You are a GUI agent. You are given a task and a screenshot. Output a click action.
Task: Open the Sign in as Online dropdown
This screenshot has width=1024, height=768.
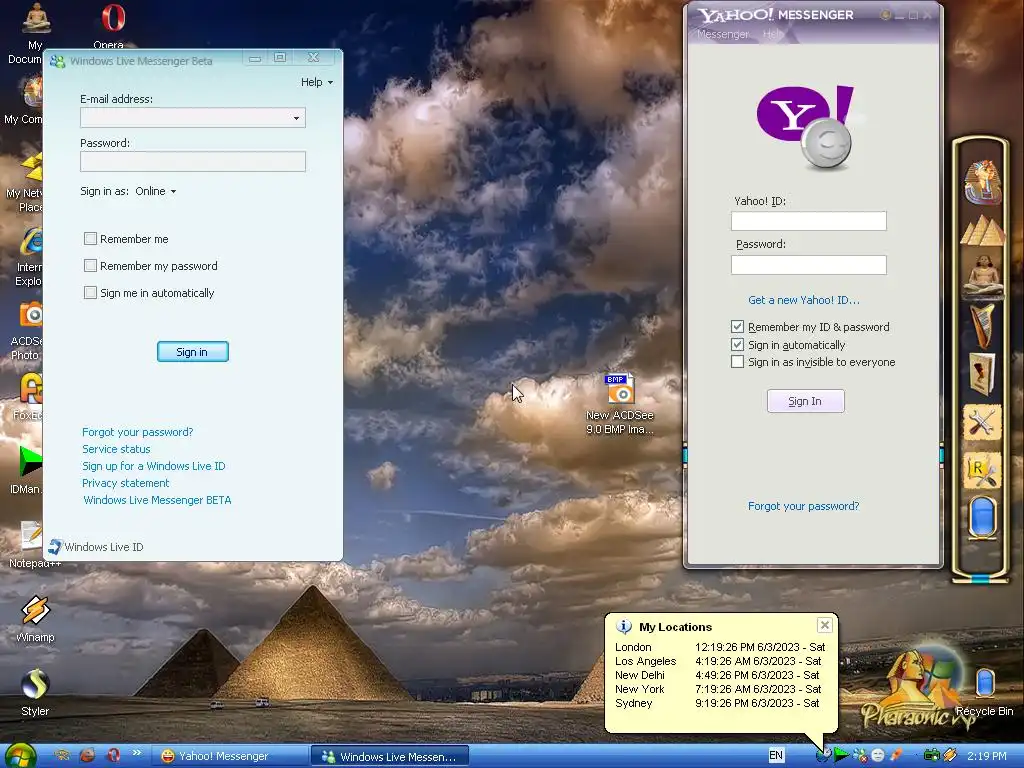point(156,191)
